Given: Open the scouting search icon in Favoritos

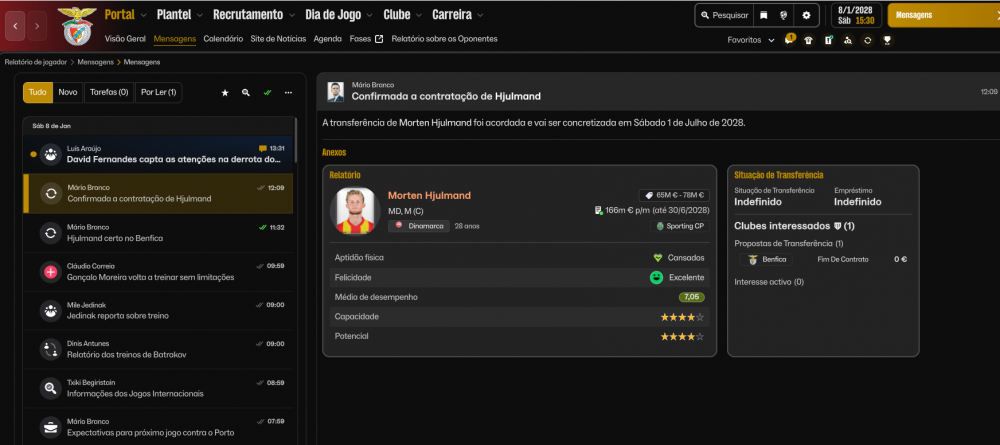Looking at the screenshot, I should coord(848,40).
